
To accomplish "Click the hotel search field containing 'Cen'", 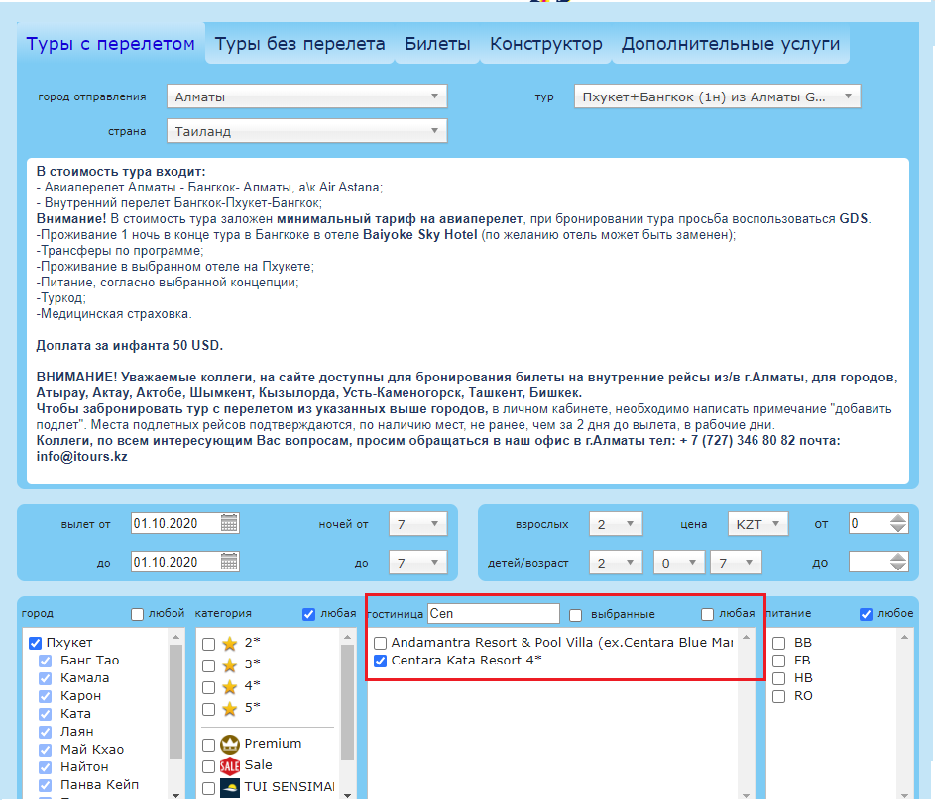I will pyautogui.click(x=492, y=614).
